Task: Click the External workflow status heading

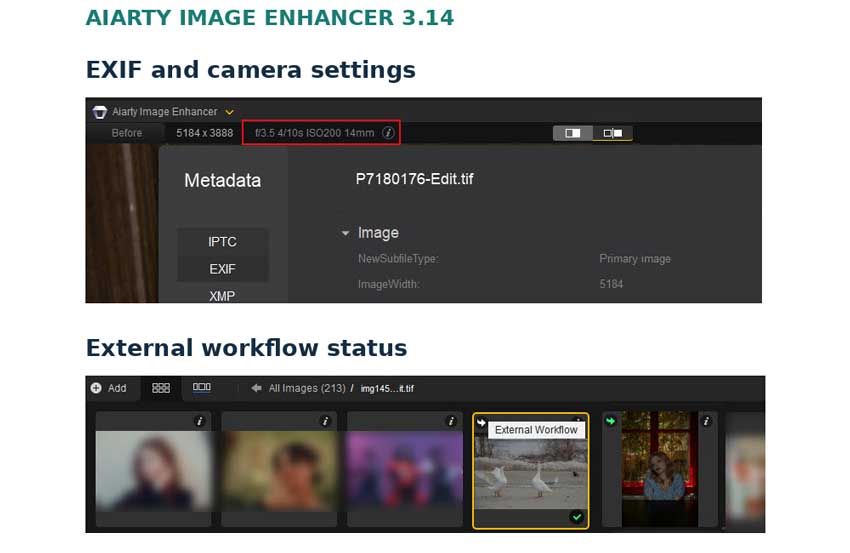Action: click(x=246, y=348)
